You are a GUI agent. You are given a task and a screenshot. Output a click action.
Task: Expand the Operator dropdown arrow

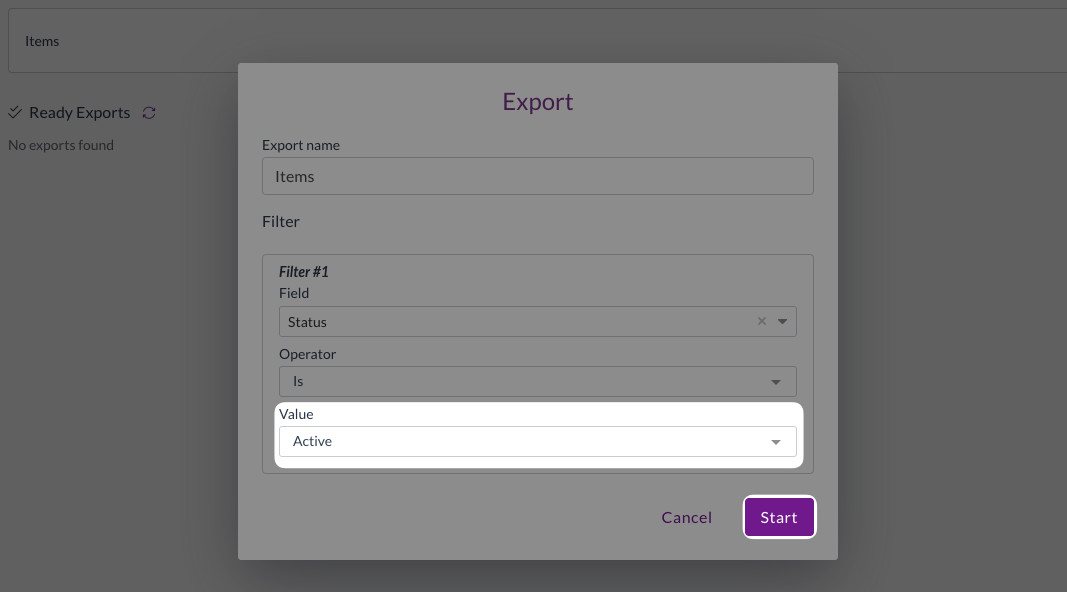coord(776,382)
